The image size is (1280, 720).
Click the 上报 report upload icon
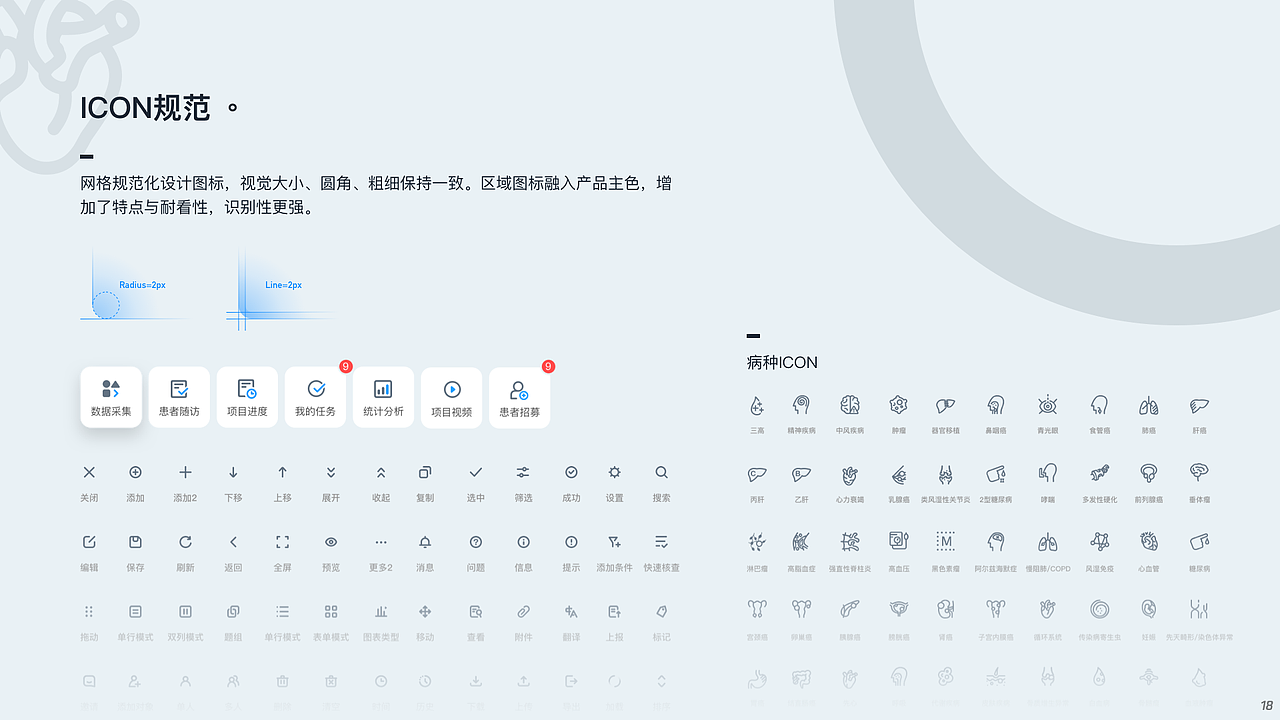coord(614,611)
